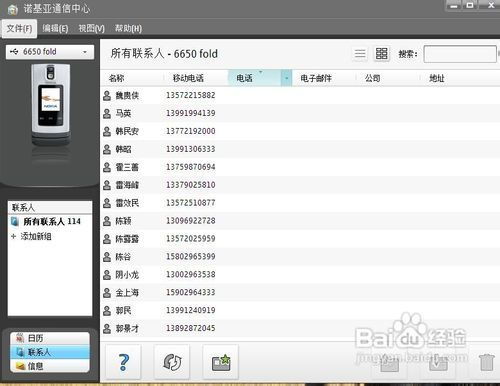500x386 pixels.
Task: Open the 文件(F) menu
Action: point(19,28)
